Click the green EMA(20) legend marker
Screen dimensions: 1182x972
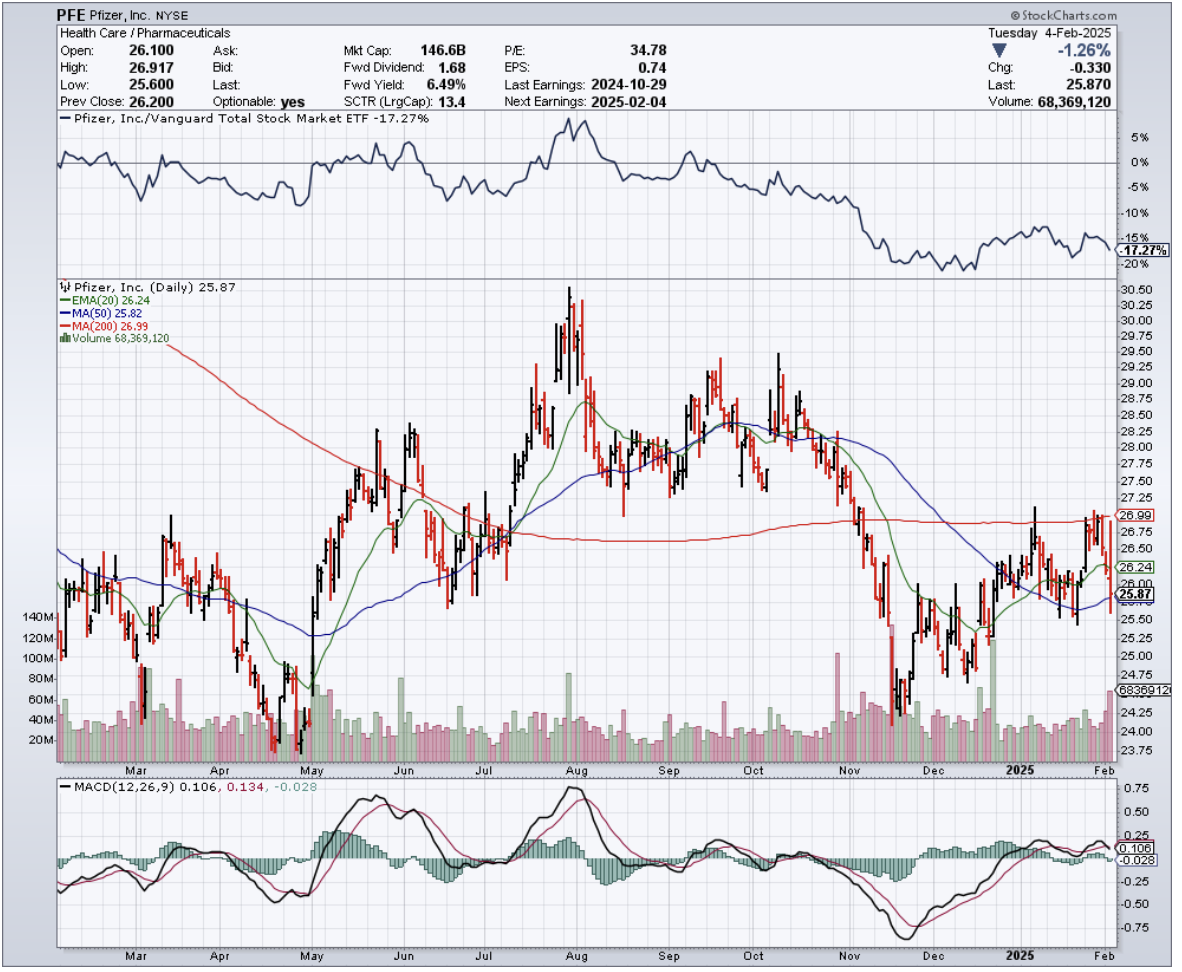tap(64, 300)
